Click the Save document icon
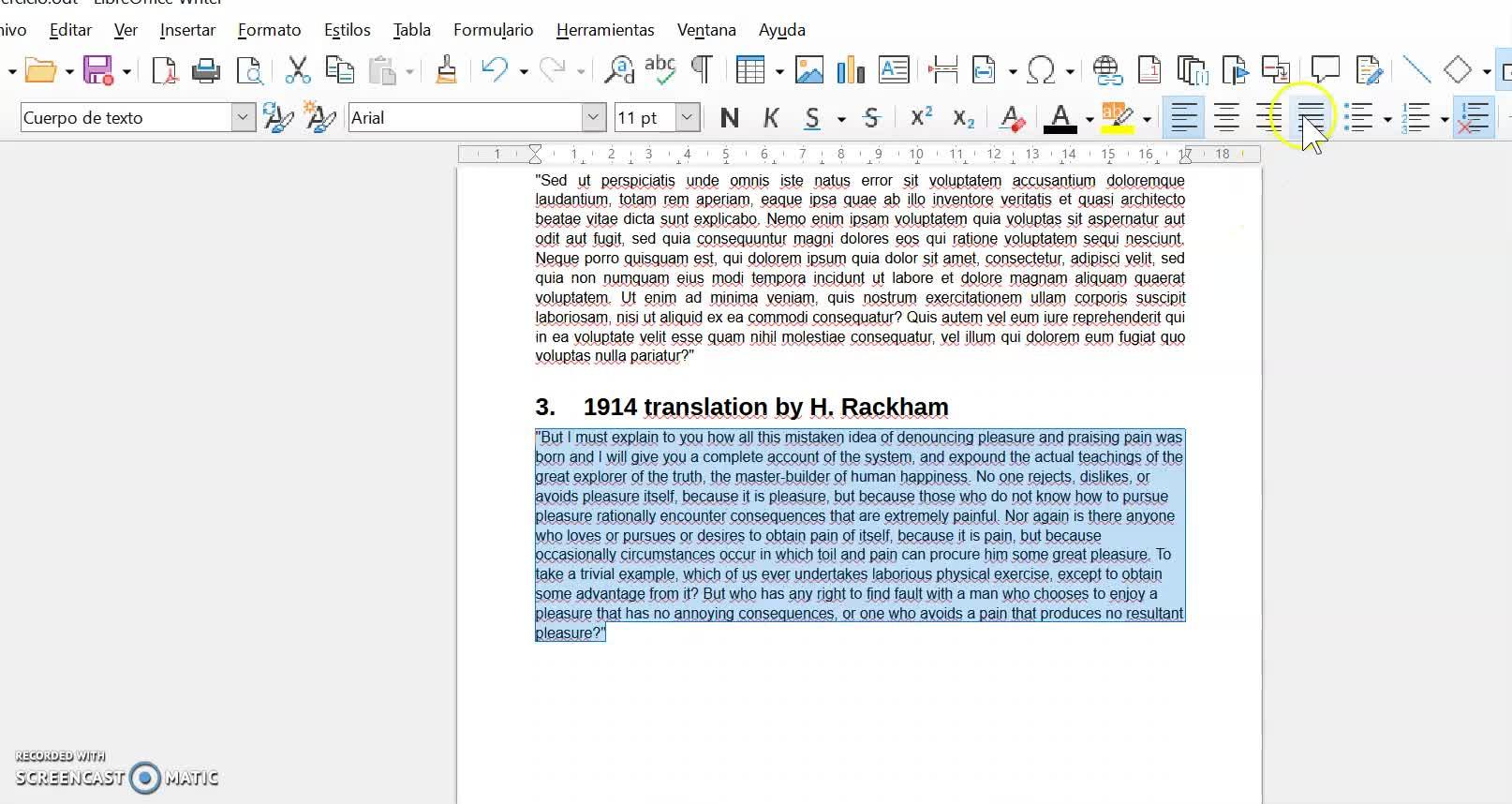Screen dimensions: 1512x804 click(97, 70)
